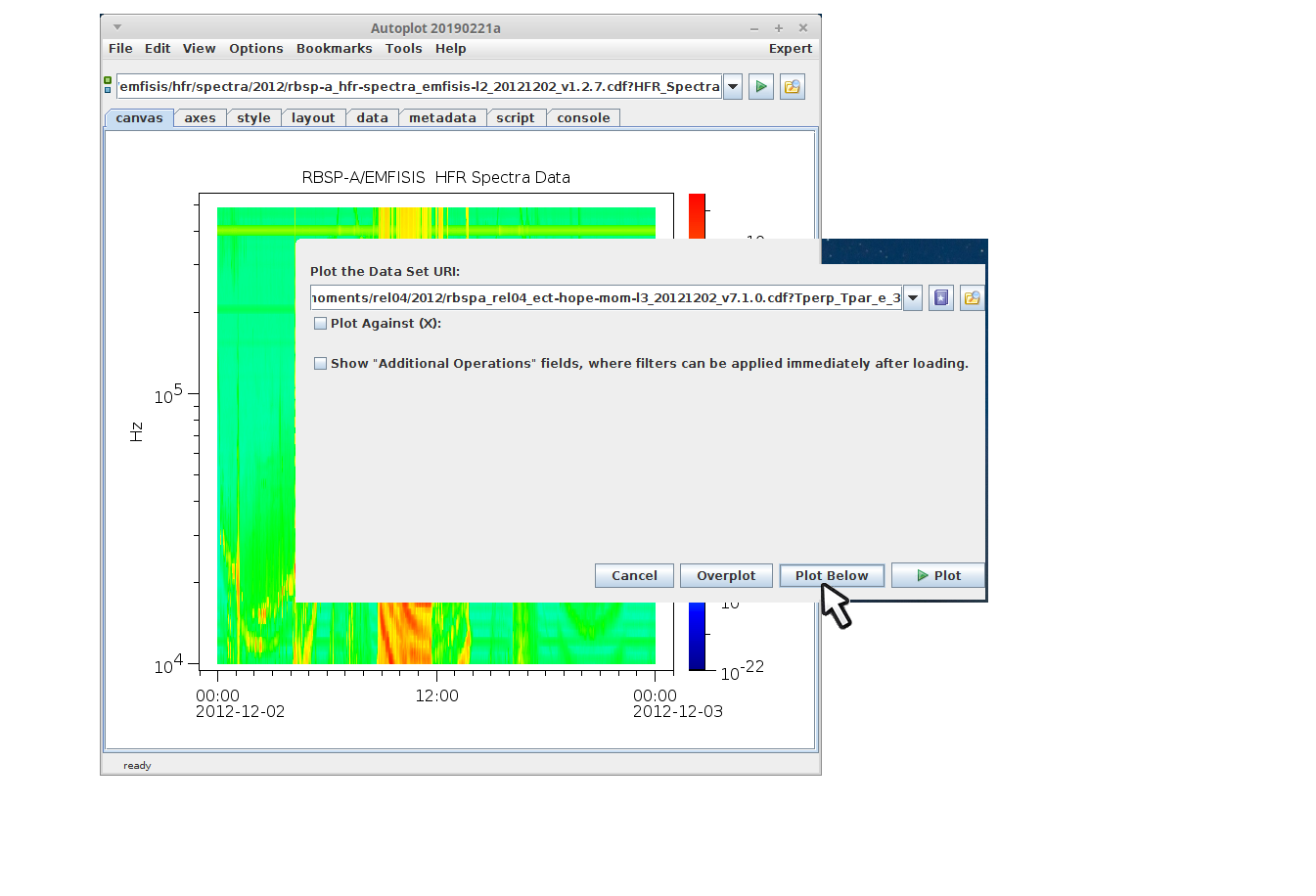Switch to the axes tab
The width and height of the screenshot is (1316, 896).
(x=200, y=118)
